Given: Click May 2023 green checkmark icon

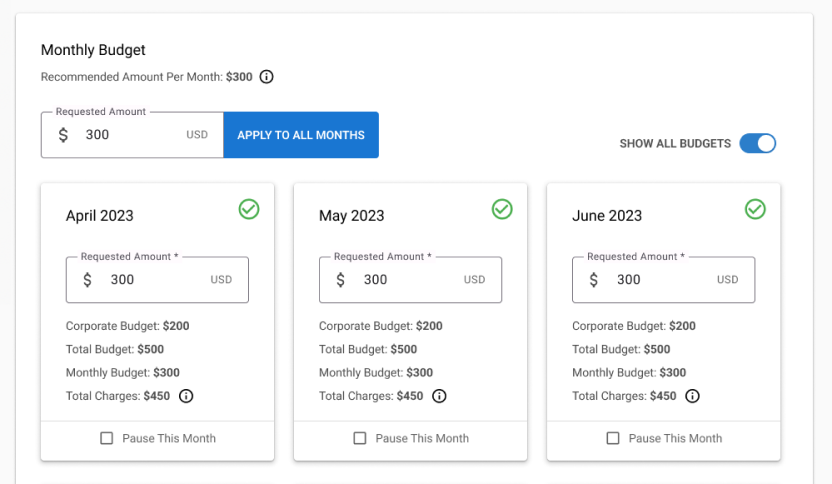Looking at the screenshot, I should pos(502,209).
